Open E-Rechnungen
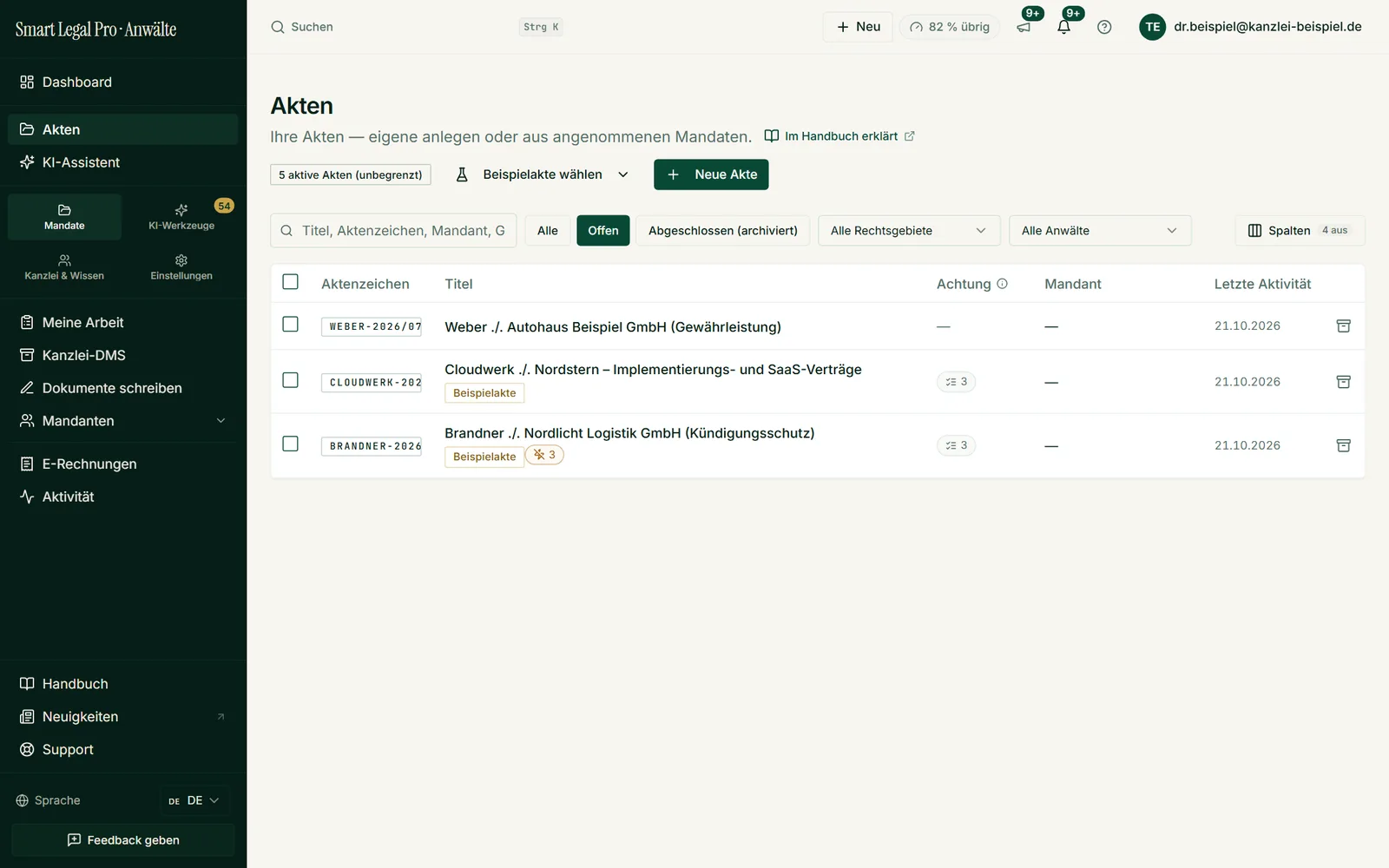Image resolution: width=1389 pixels, height=868 pixels. [122, 464]
